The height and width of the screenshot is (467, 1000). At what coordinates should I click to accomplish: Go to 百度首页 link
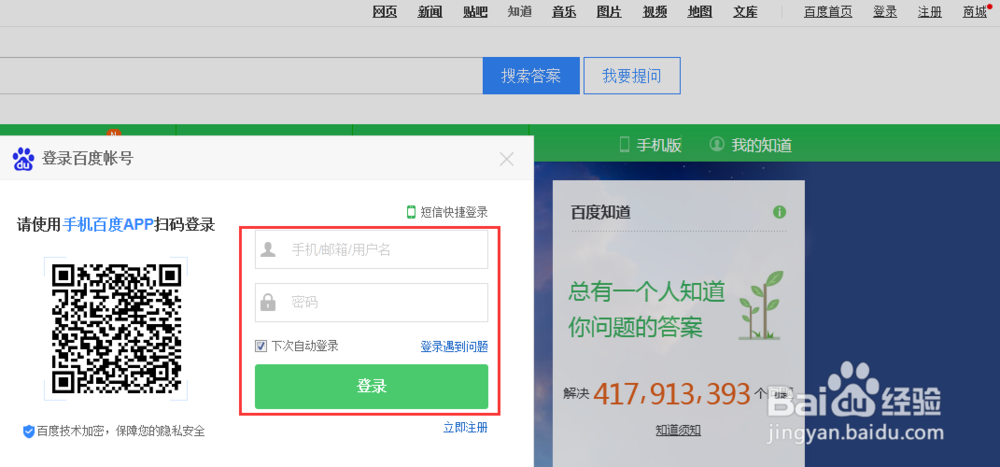coord(828,11)
